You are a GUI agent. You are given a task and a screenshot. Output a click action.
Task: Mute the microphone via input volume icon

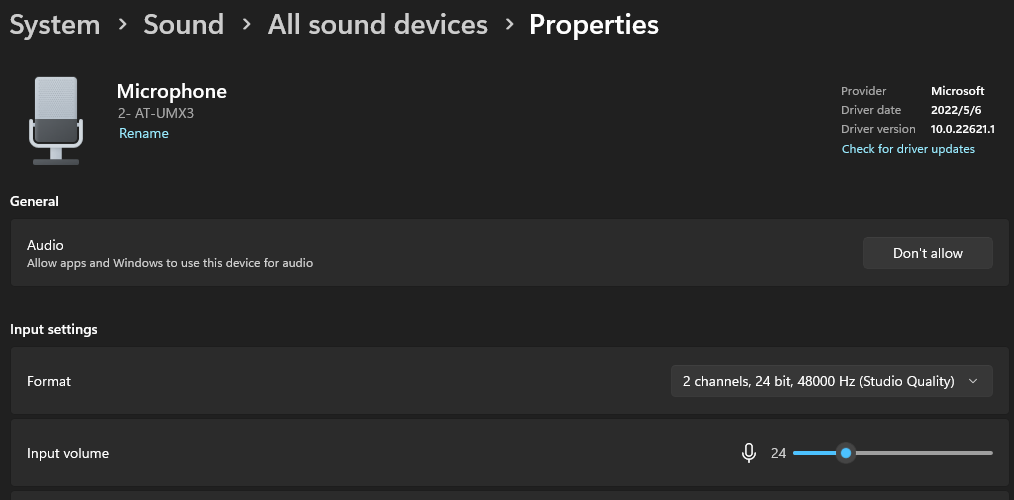(x=748, y=453)
